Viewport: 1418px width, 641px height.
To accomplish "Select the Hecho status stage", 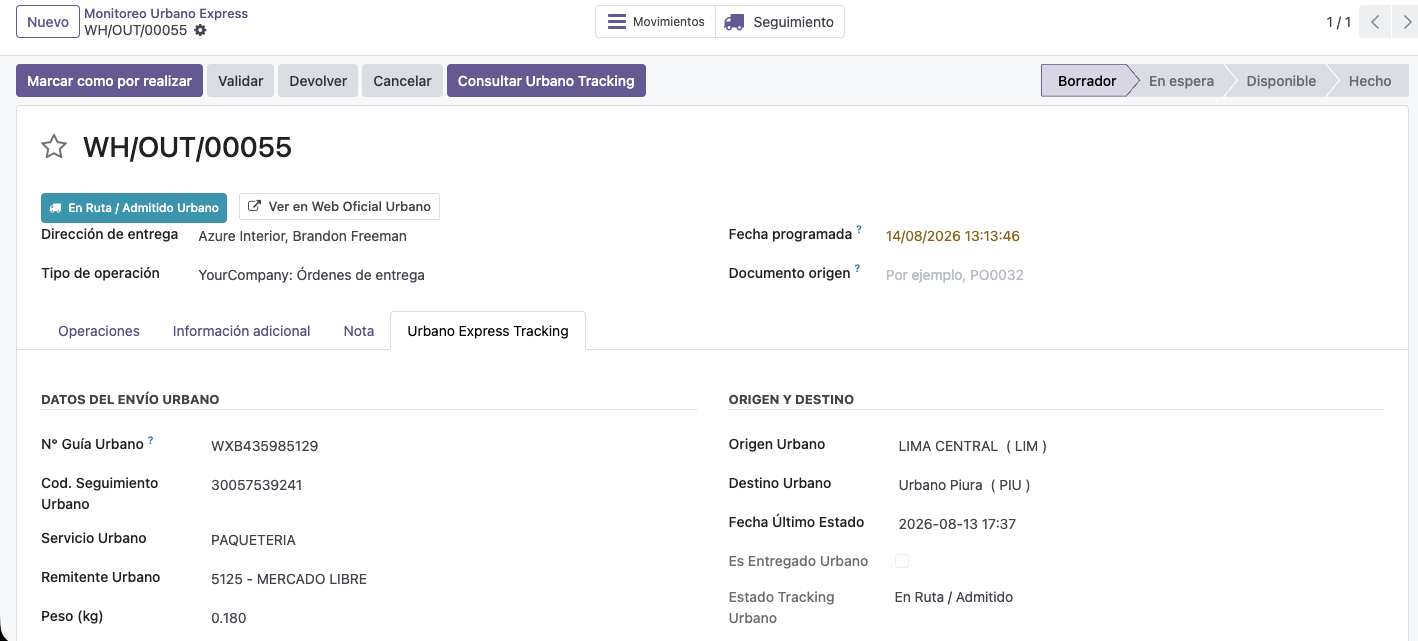I will pos(1369,81).
